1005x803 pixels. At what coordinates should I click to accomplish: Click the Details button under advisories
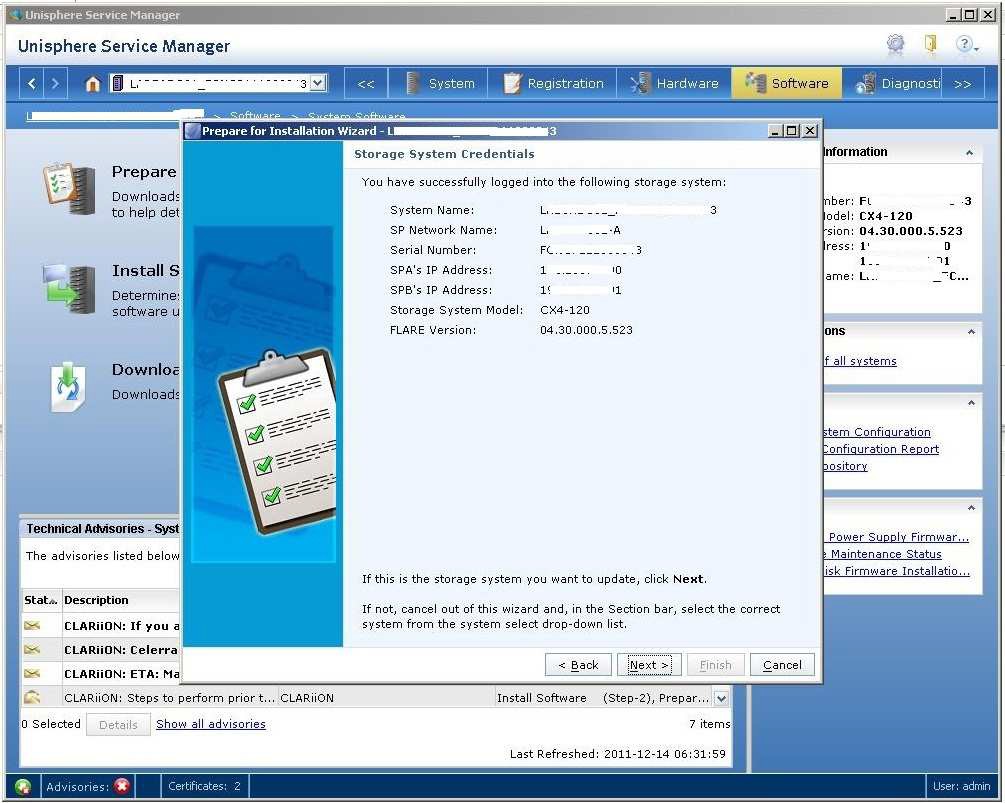pyautogui.click(x=119, y=725)
